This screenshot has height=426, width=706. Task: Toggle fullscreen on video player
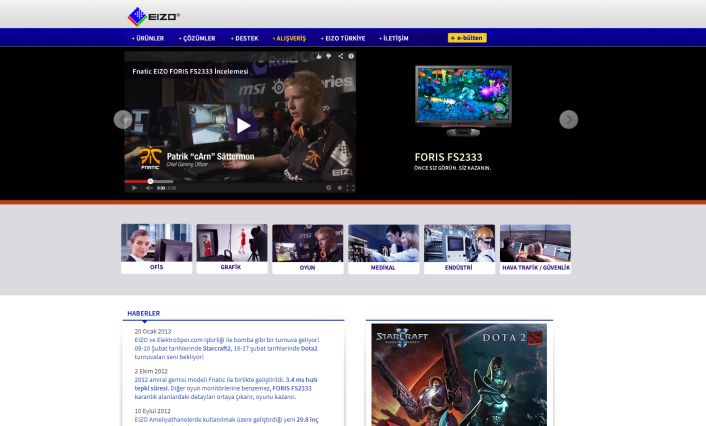click(x=349, y=187)
